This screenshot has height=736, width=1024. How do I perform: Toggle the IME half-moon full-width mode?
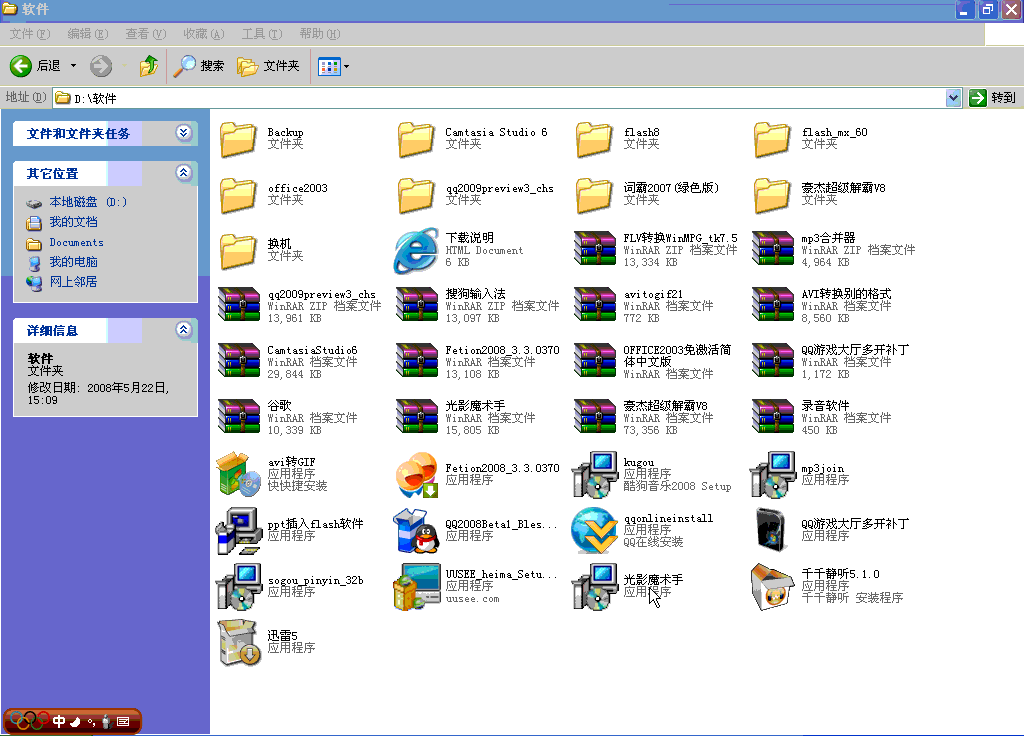pos(75,722)
